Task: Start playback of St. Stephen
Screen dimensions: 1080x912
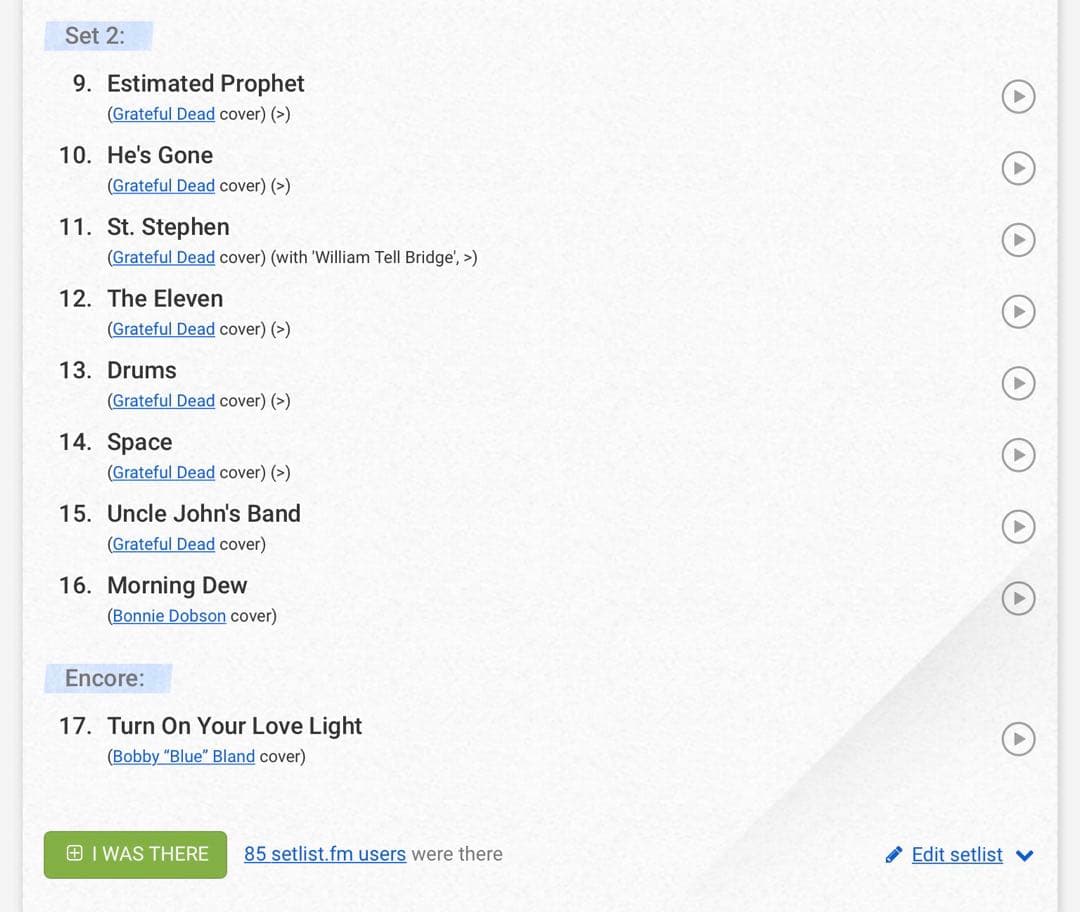Action: click(x=1018, y=240)
